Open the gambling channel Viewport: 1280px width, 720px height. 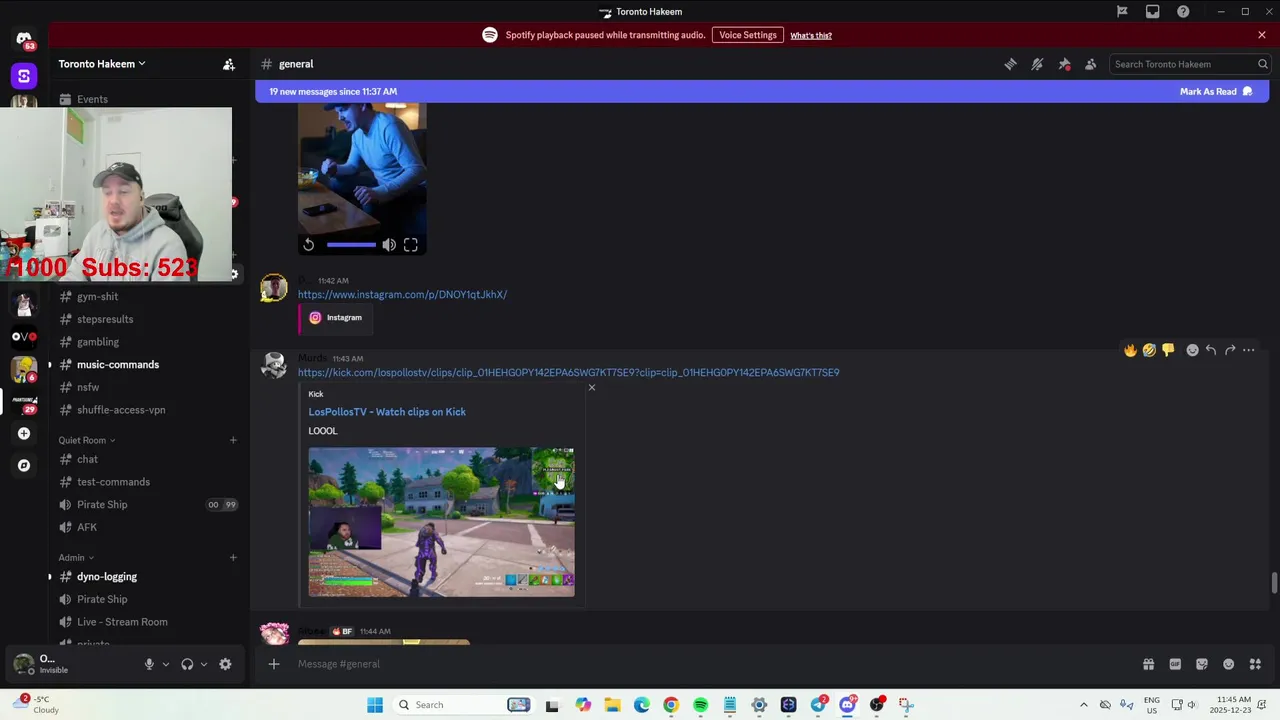point(98,342)
